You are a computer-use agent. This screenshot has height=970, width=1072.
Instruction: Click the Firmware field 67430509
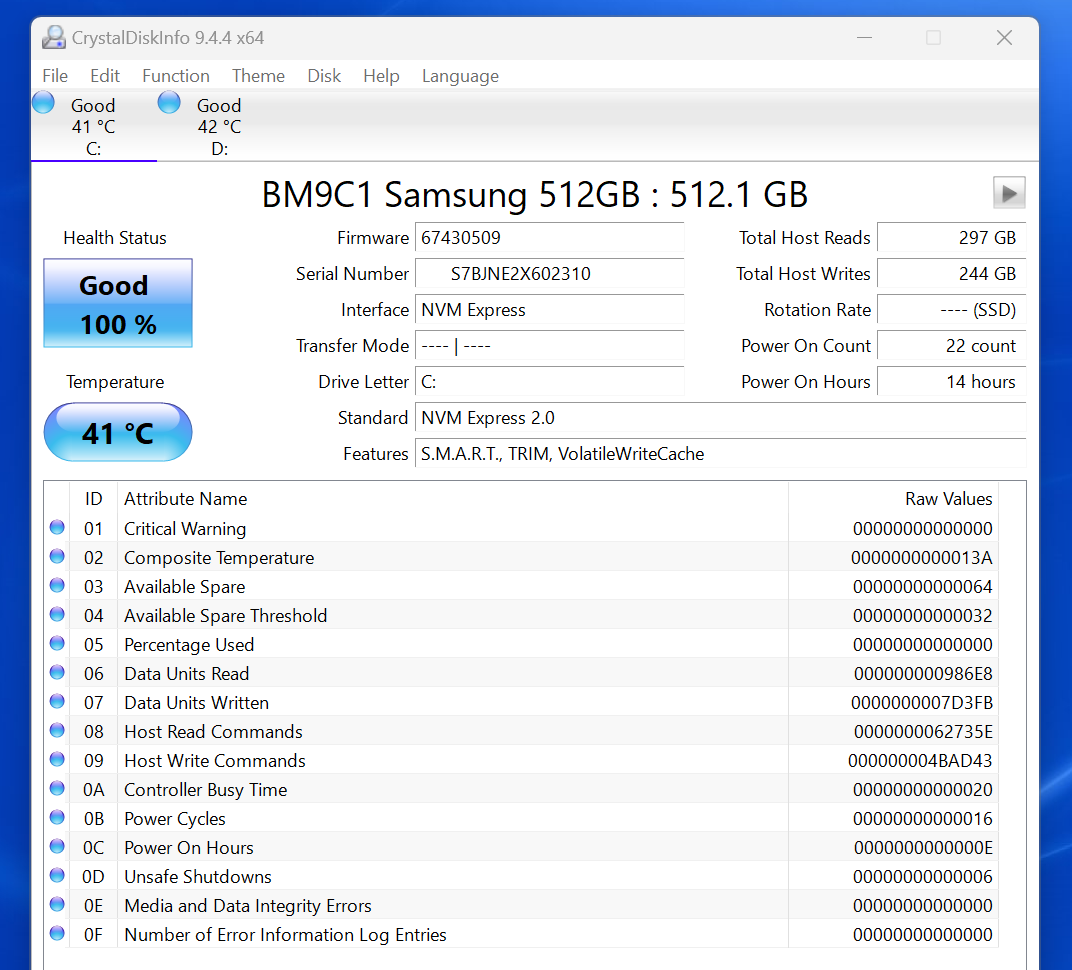549,238
